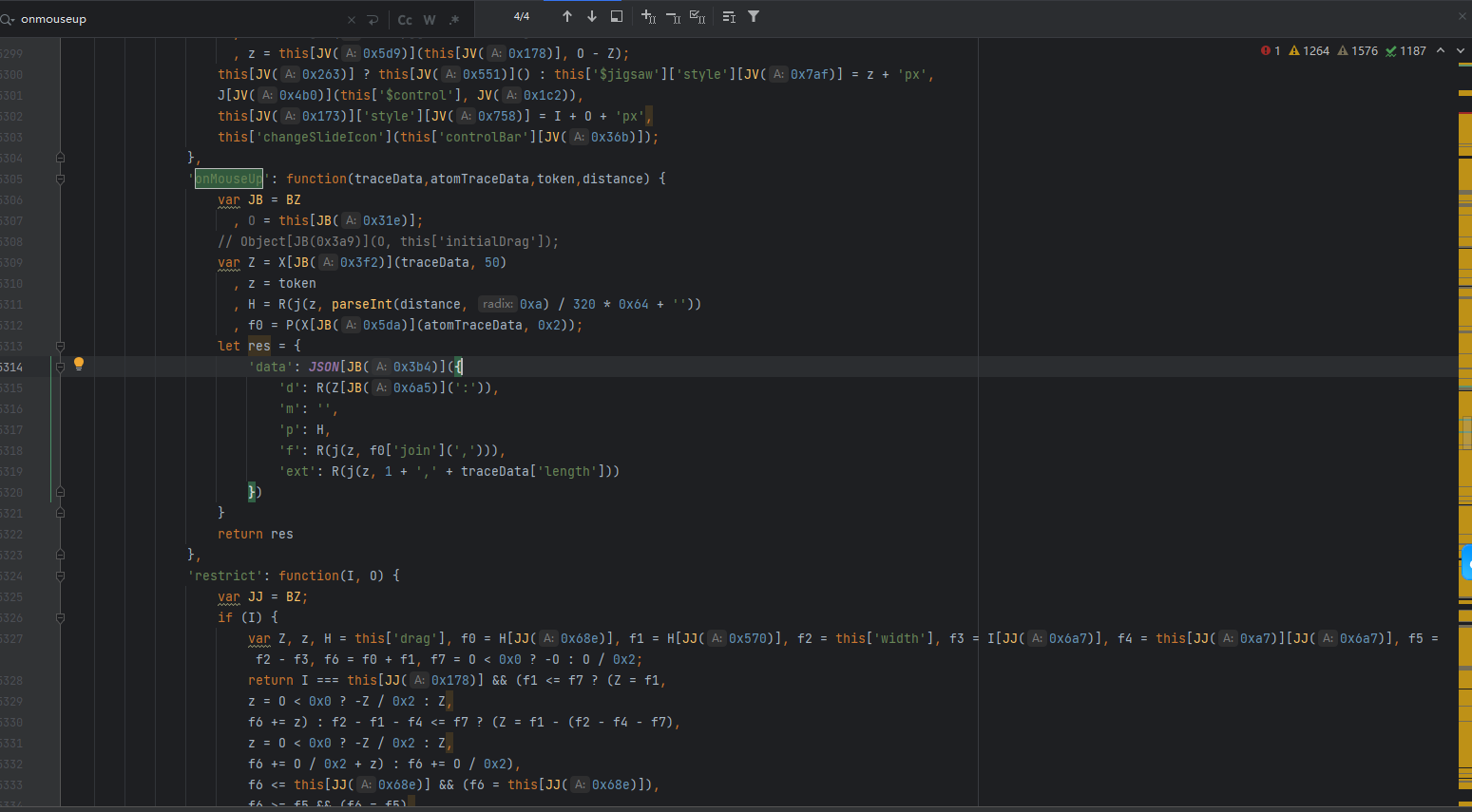
Task: Go to next highlighted error arrow
Action: point(1461,51)
